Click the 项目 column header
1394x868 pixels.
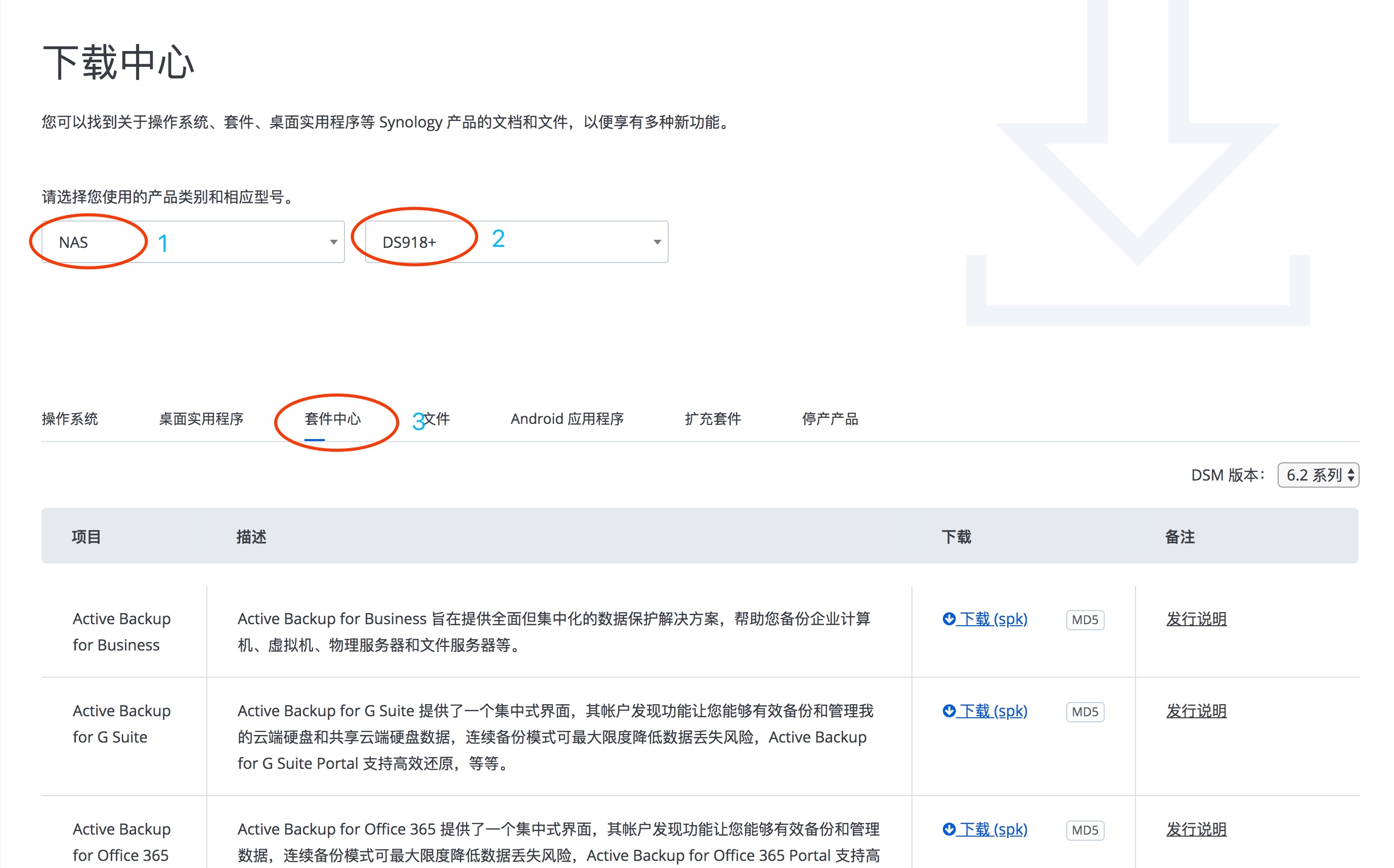click(x=86, y=536)
